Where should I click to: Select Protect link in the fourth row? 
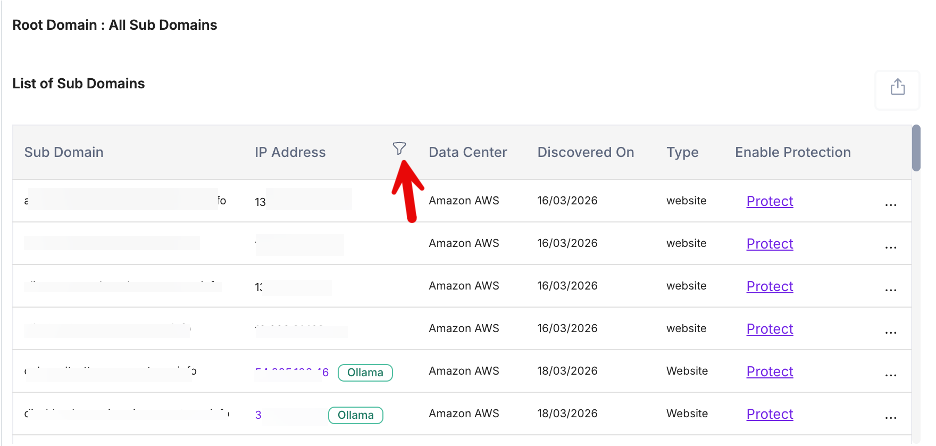pyautogui.click(x=769, y=329)
